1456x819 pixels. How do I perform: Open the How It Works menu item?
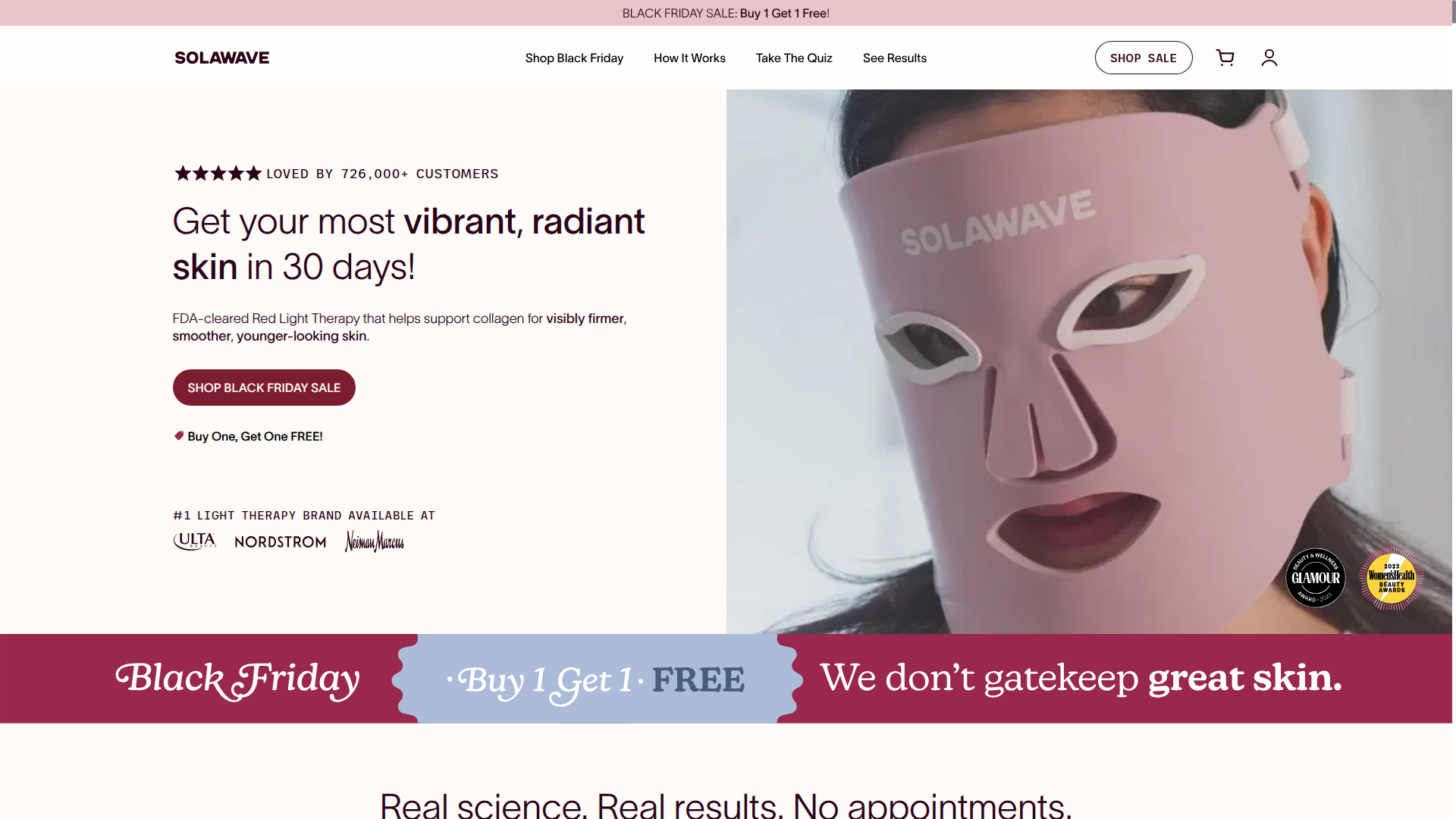tap(689, 58)
